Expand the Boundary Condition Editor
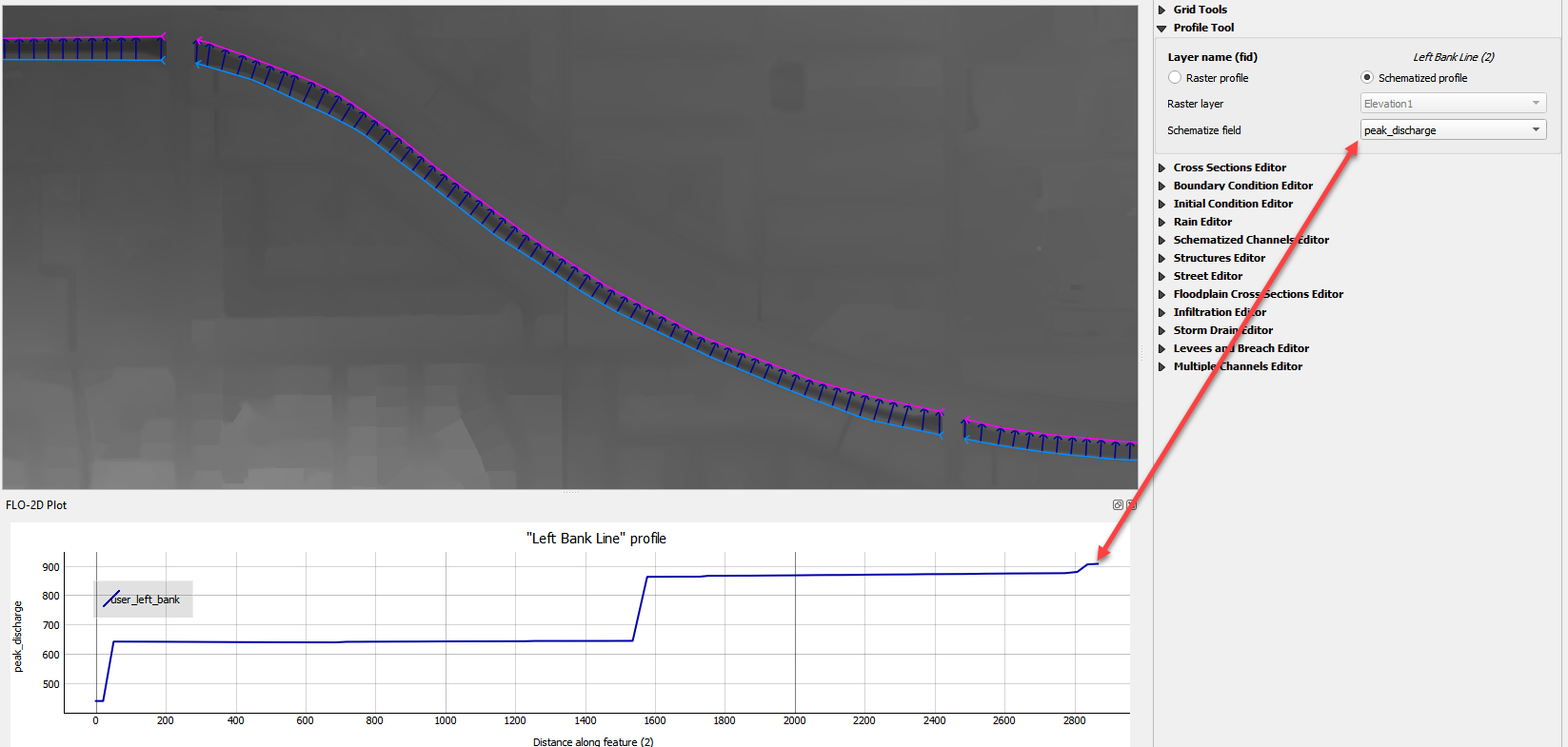Viewport: 1568px width, 747px height. coord(1161,186)
